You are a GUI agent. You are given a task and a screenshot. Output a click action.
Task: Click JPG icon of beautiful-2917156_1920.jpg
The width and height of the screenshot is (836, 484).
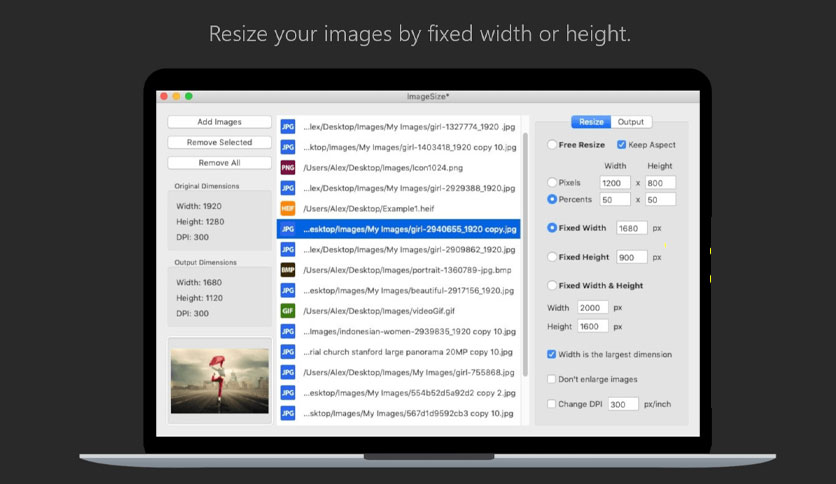(x=288, y=291)
